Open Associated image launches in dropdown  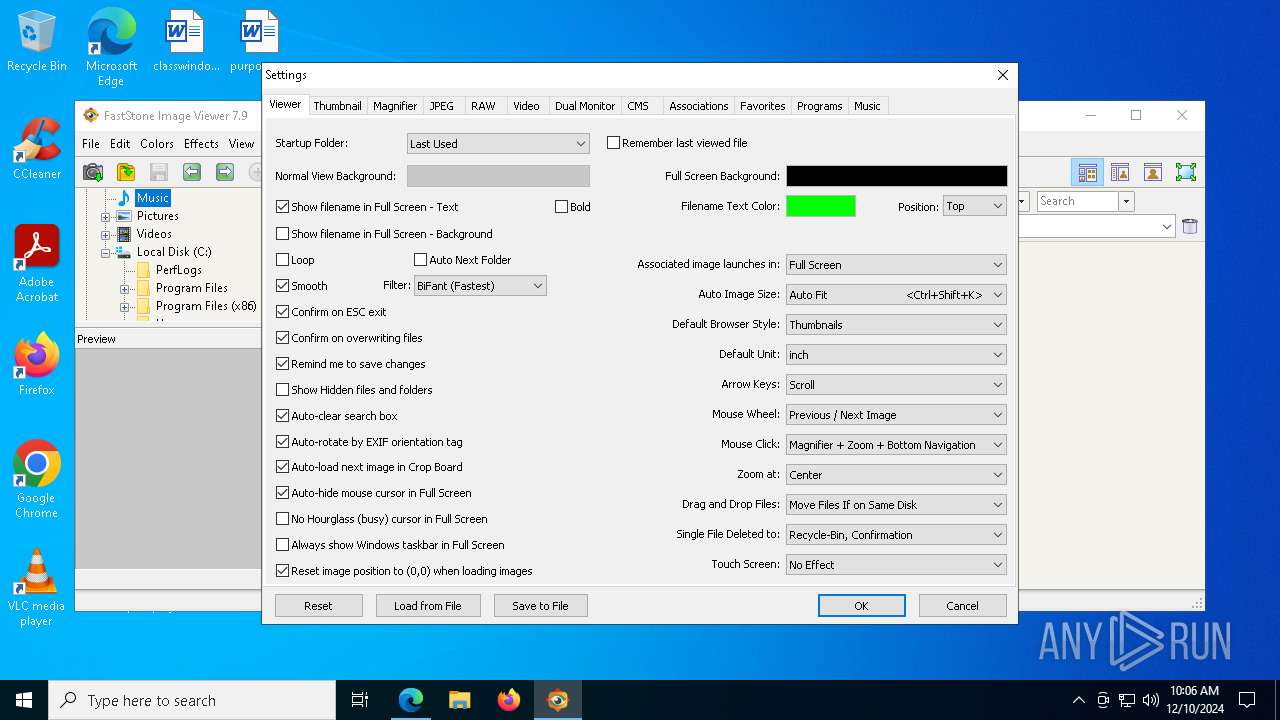pos(896,265)
